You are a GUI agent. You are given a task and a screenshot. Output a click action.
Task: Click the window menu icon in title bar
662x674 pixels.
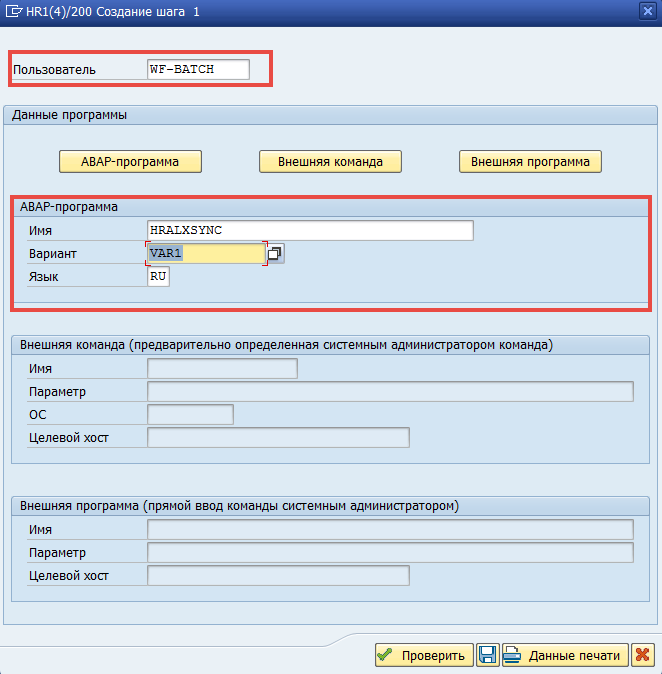click(x=13, y=11)
